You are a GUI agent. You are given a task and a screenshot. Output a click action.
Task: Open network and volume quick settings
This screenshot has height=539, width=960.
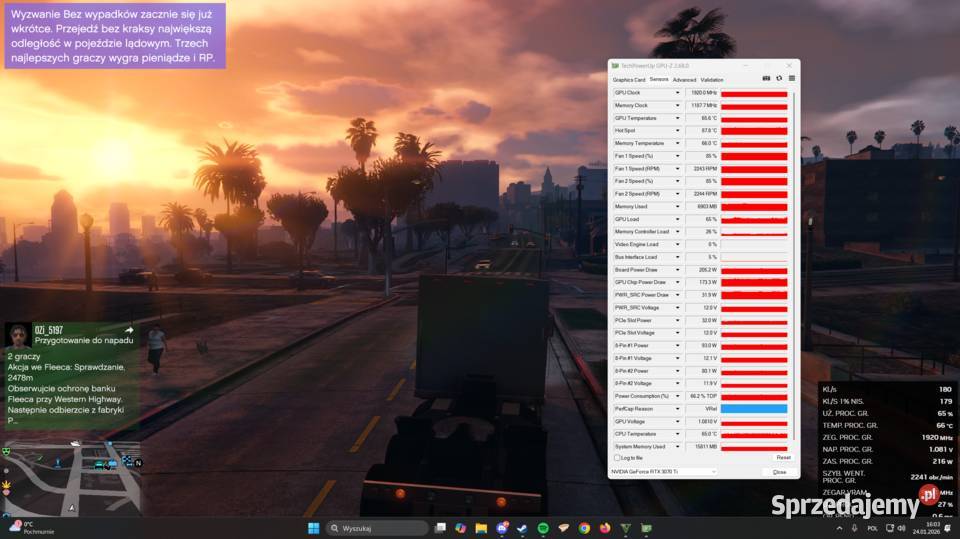[896, 528]
